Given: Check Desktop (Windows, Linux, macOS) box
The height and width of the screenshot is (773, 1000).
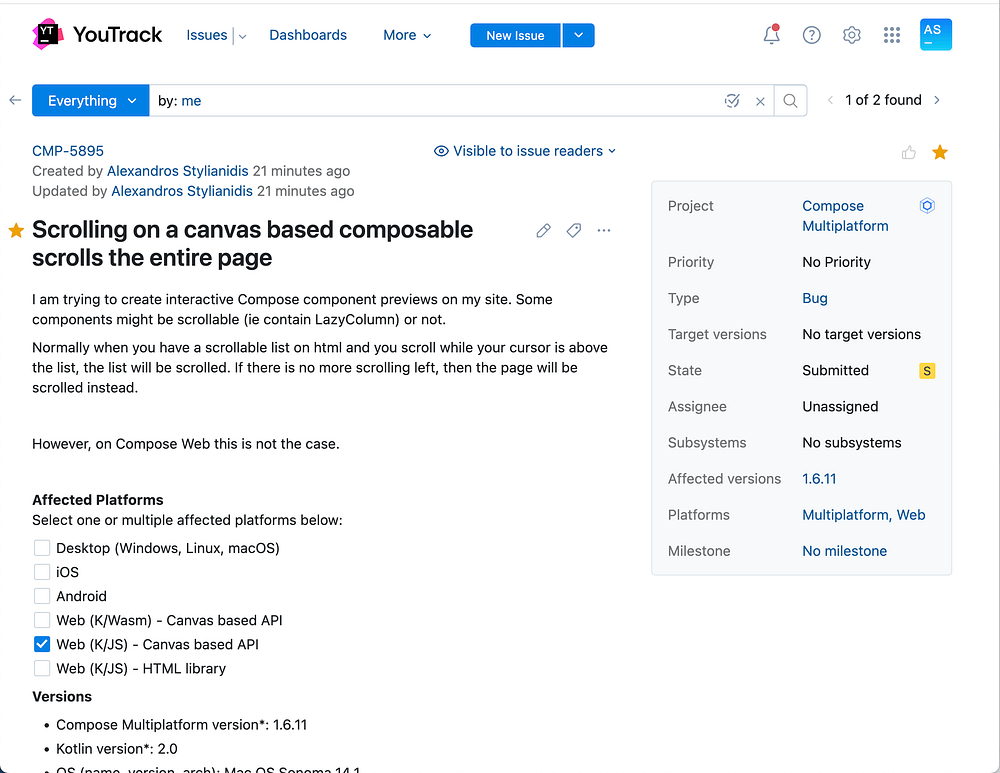Looking at the screenshot, I should click(x=42, y=548).
